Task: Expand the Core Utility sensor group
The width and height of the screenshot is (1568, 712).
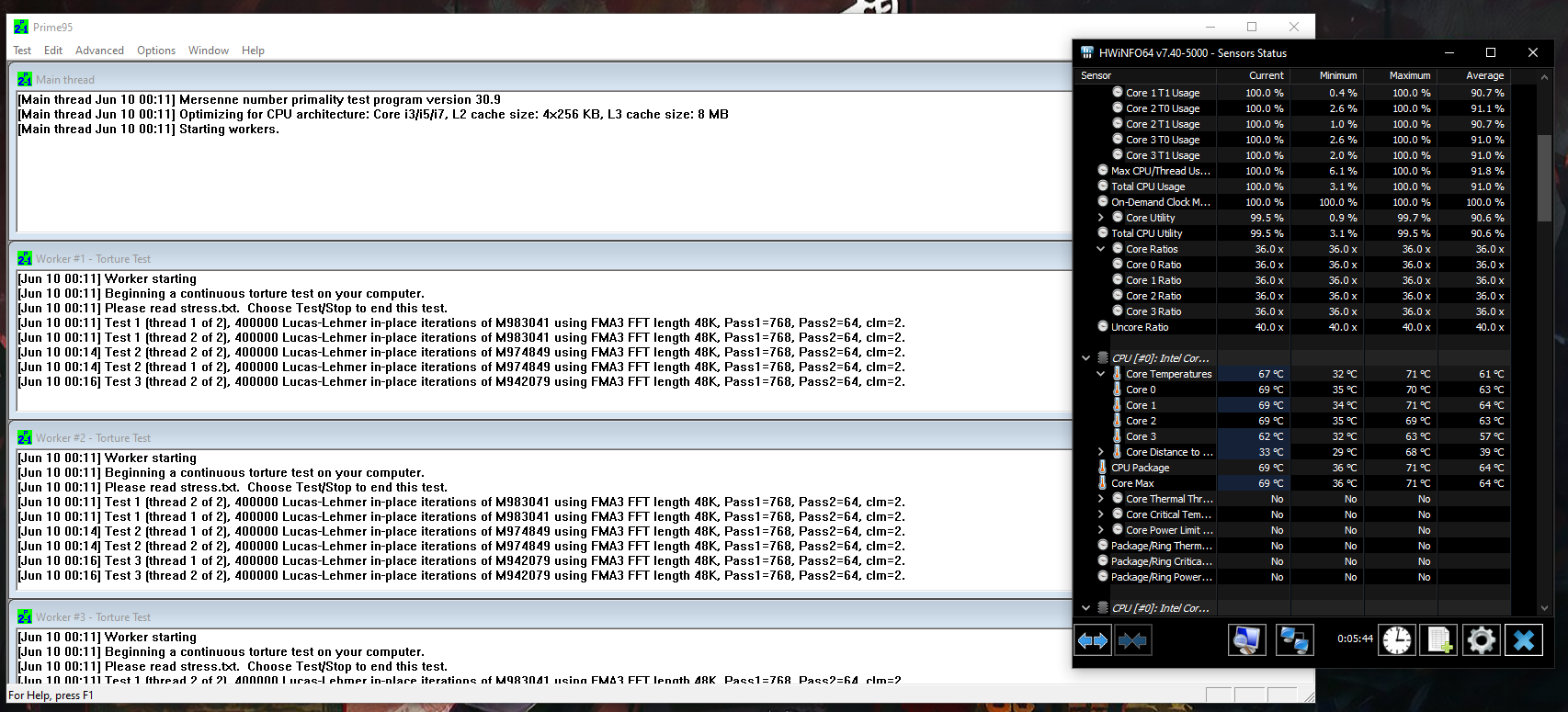Action: tap(1101, 218)
